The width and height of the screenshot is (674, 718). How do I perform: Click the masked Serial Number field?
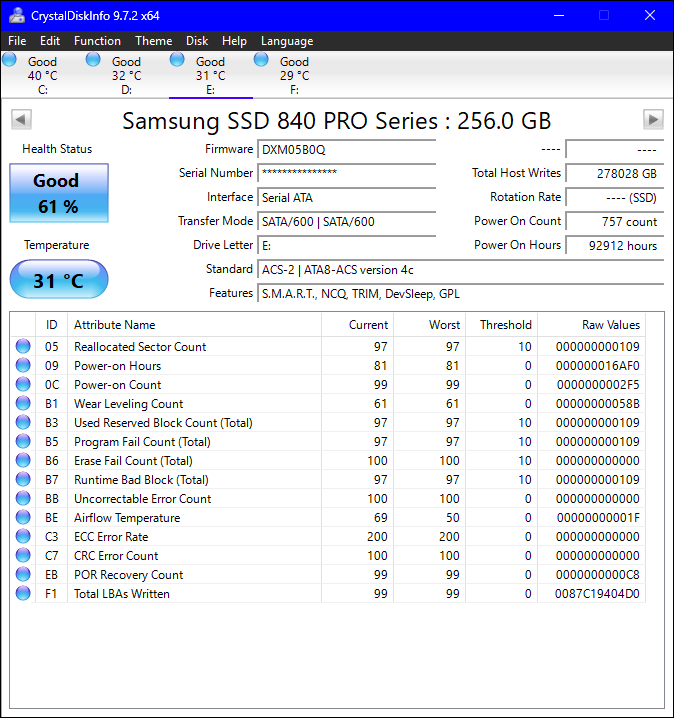click(x=347, y=174)
